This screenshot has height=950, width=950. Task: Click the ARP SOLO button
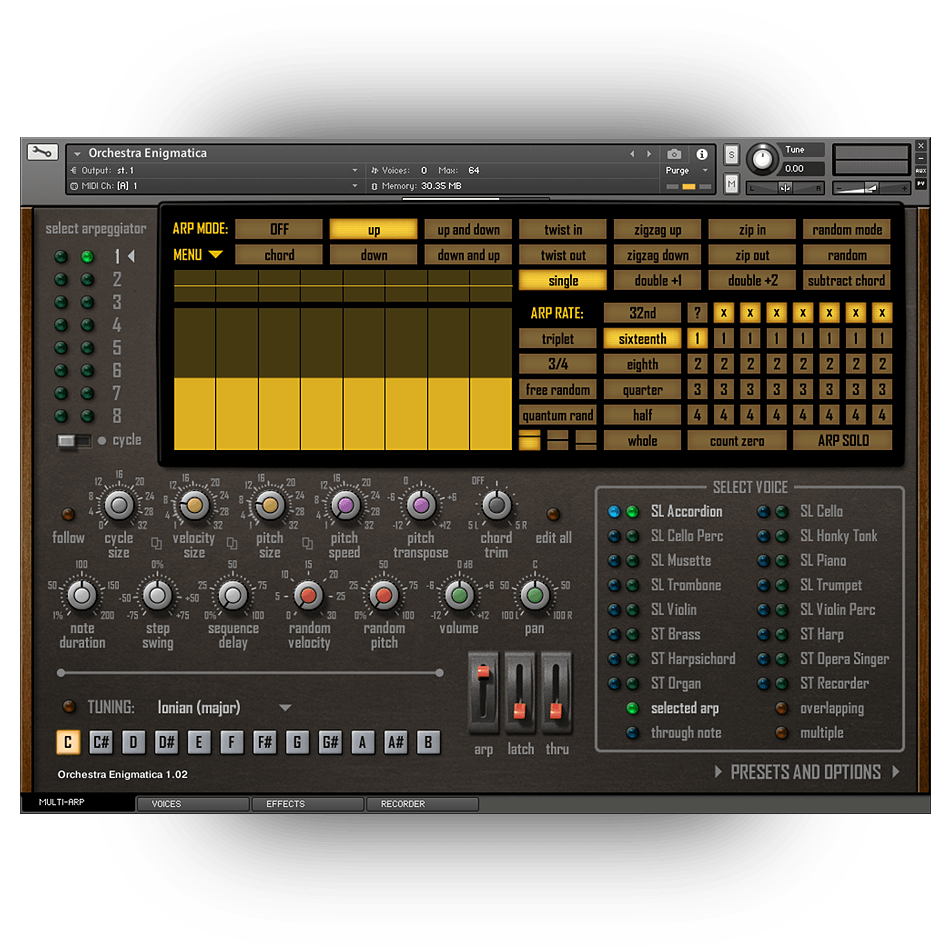(843, 440)
